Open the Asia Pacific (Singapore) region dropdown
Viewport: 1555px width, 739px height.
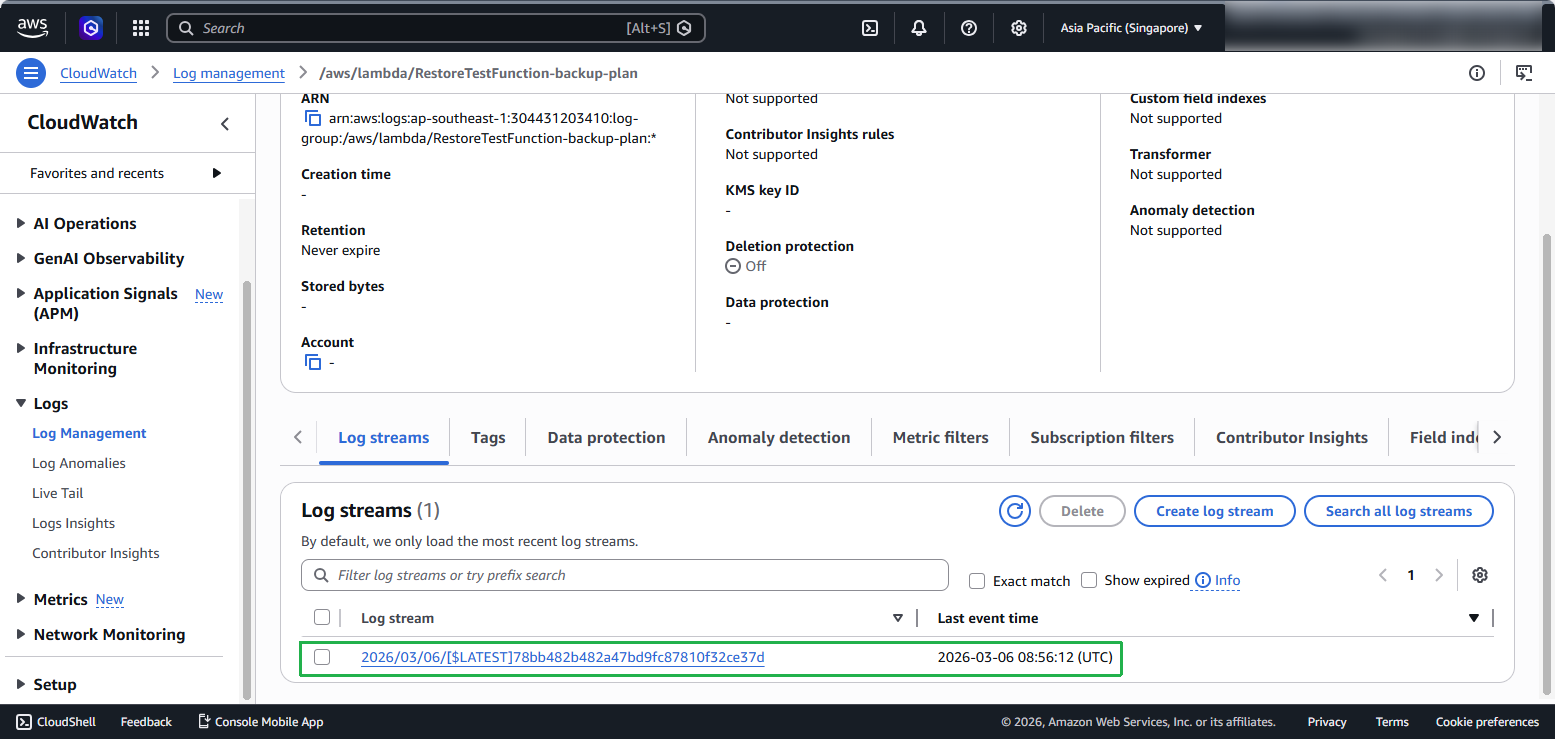[1131, 28]
